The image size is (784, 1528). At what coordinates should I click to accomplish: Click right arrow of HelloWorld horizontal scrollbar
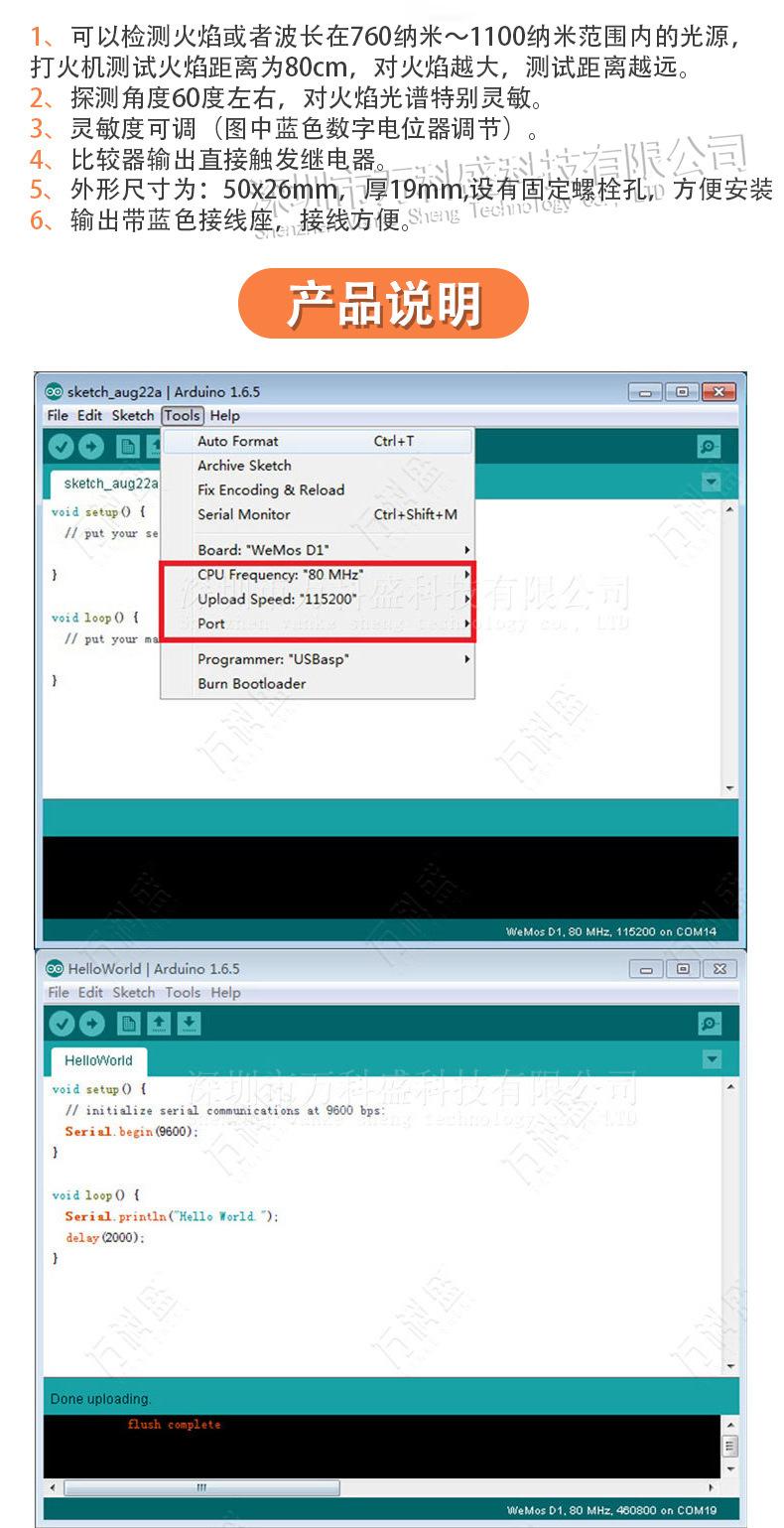711,1488
